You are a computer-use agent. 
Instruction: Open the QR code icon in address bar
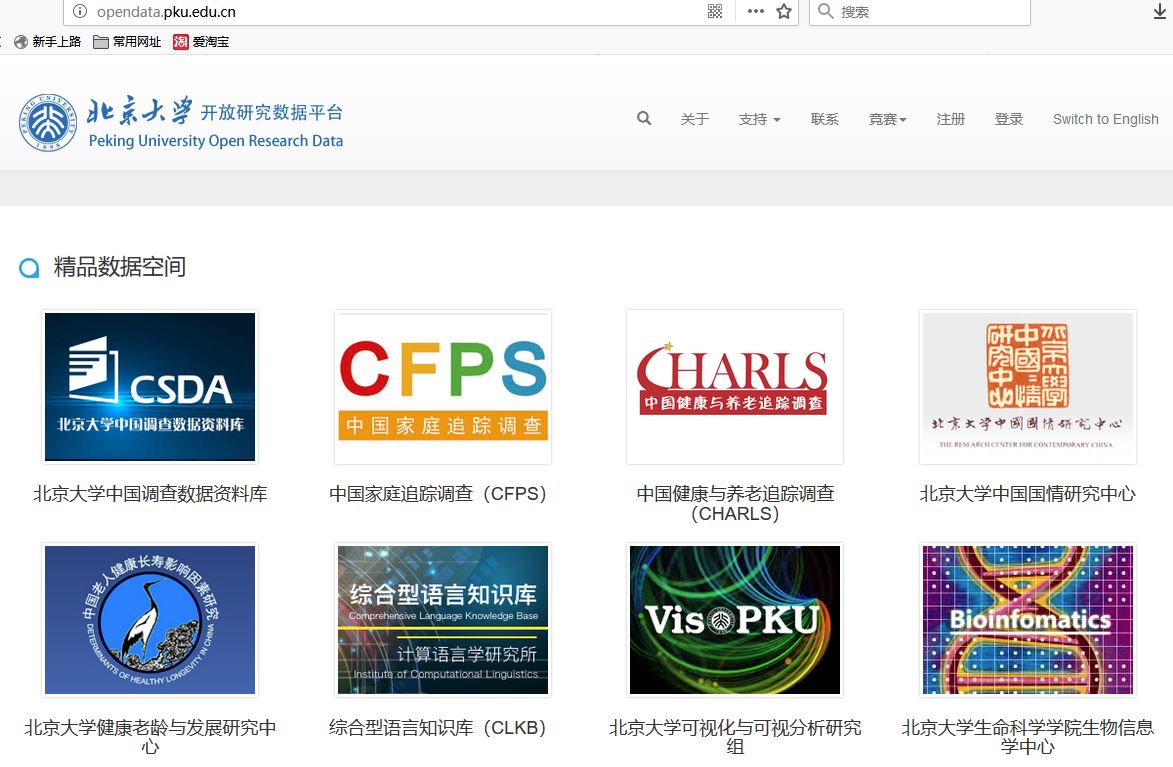[x=715, y=11]
